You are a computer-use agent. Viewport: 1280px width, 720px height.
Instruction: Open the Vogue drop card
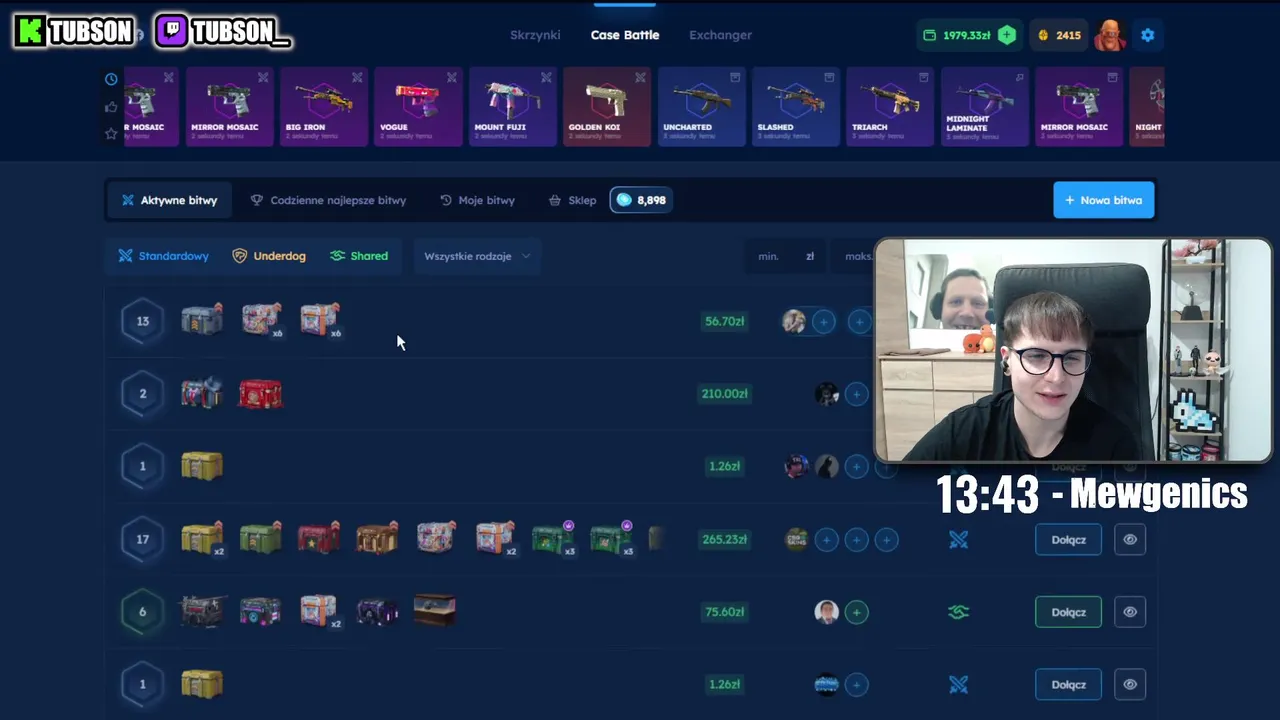coord(418,107)
